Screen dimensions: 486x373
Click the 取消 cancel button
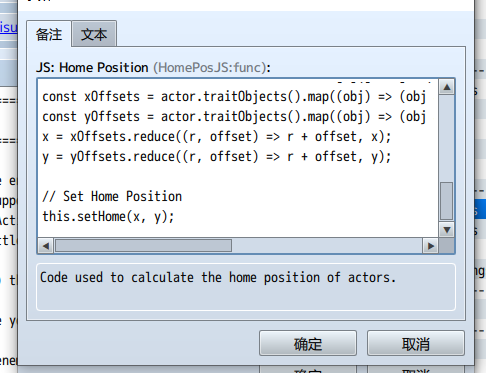(x=416, y=343)
